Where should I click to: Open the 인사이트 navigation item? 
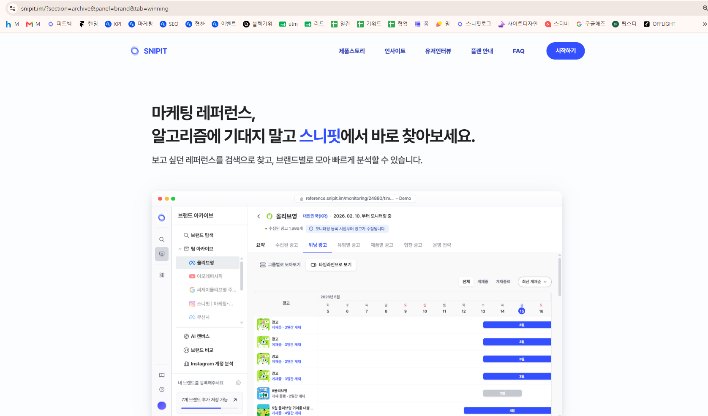coord(394,51)
